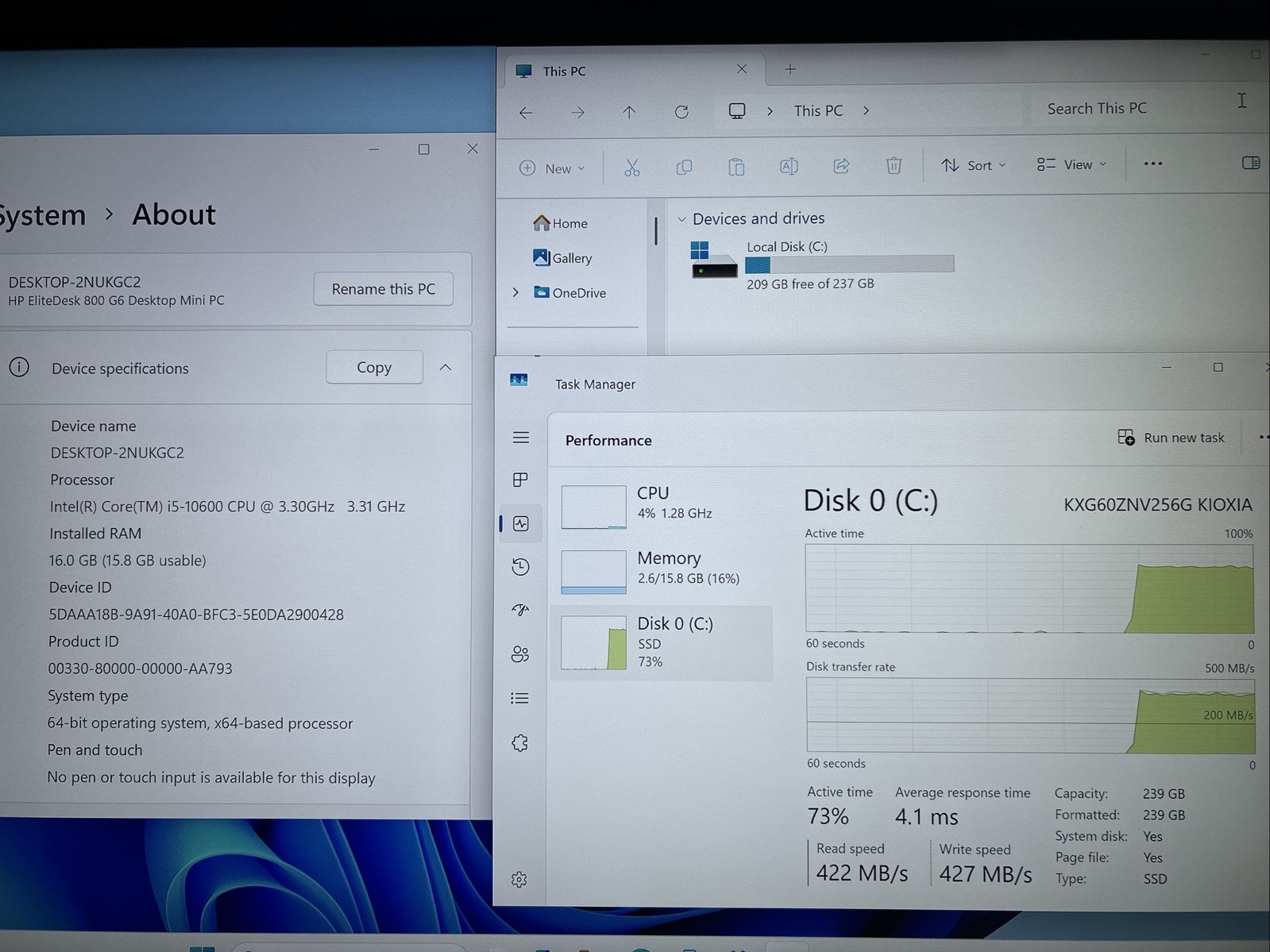The width and height of the screenshot is (1270, 952).
Task: Click This PC in the address bar path
Action: [x=818, y=111]
